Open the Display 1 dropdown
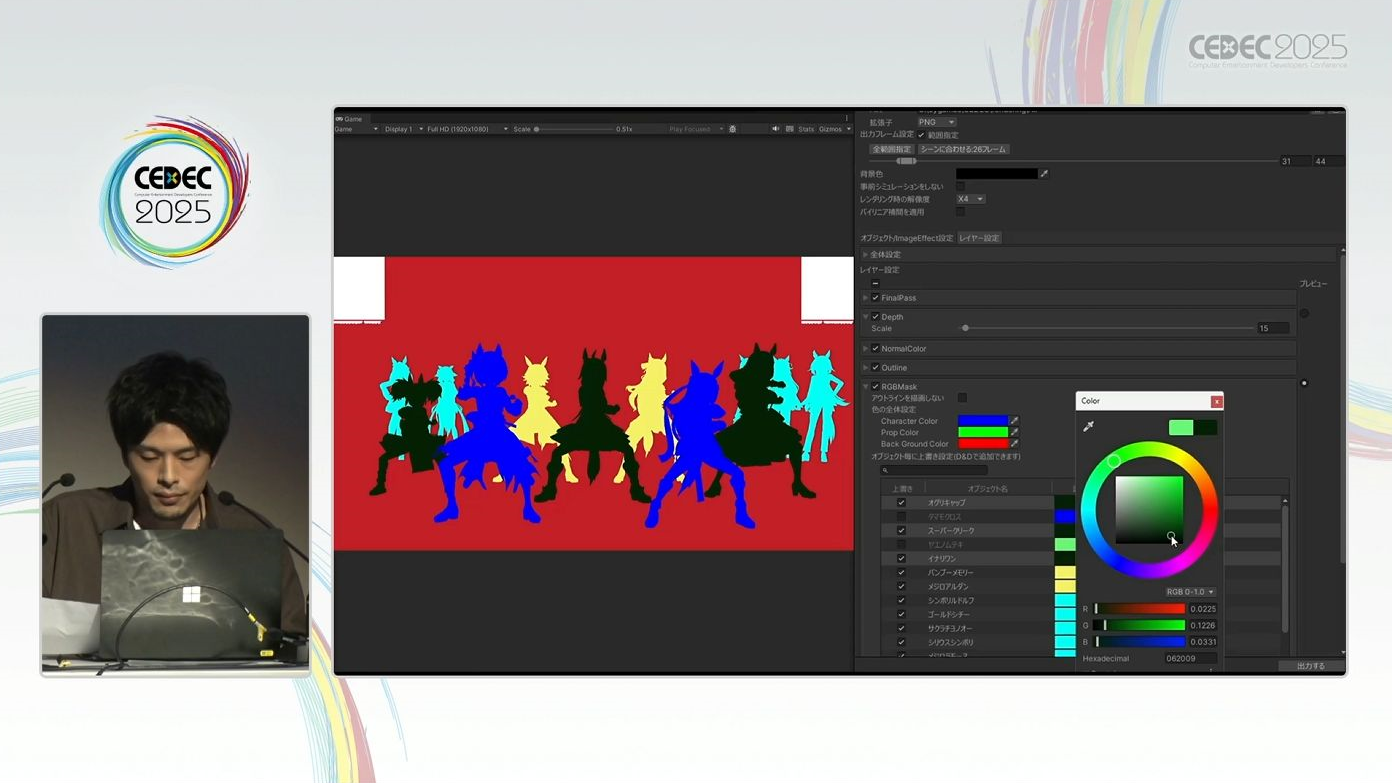Viewport: 1392px width, 783px height. [x=404, y=129]
